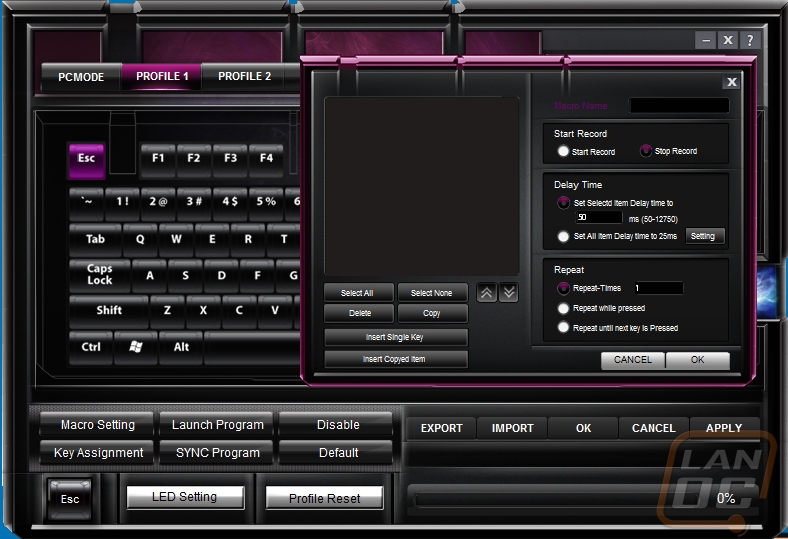Click the delay time ms input field
788x539 pixels.
[599, 218]
